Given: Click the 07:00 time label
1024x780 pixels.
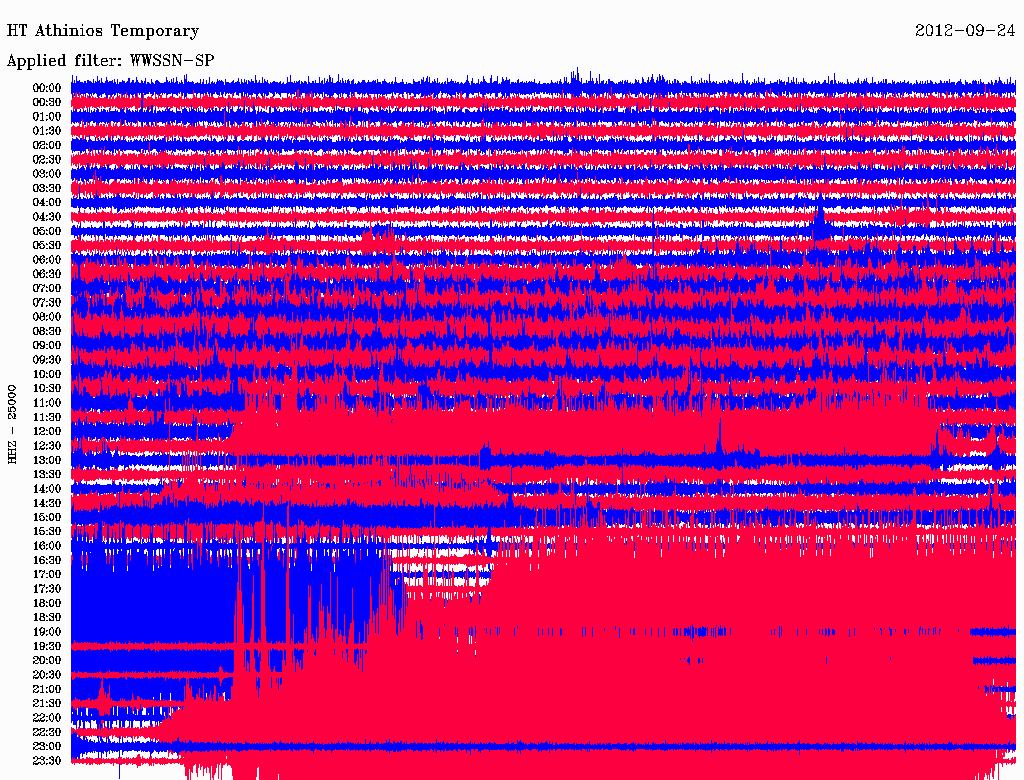Looking at the screenshot, I should 47,288.
